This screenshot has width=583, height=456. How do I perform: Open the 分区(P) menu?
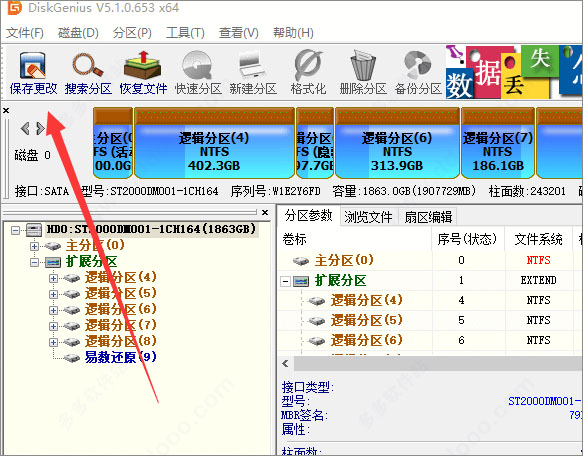132,33
